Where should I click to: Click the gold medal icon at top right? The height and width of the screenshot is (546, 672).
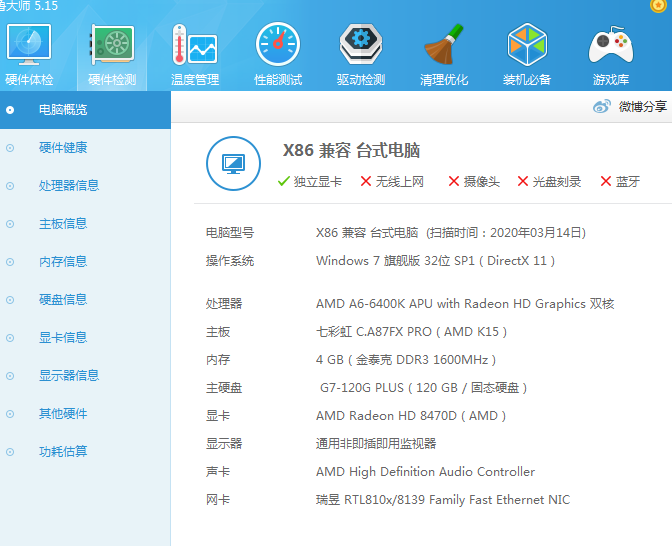click(658, 6)
